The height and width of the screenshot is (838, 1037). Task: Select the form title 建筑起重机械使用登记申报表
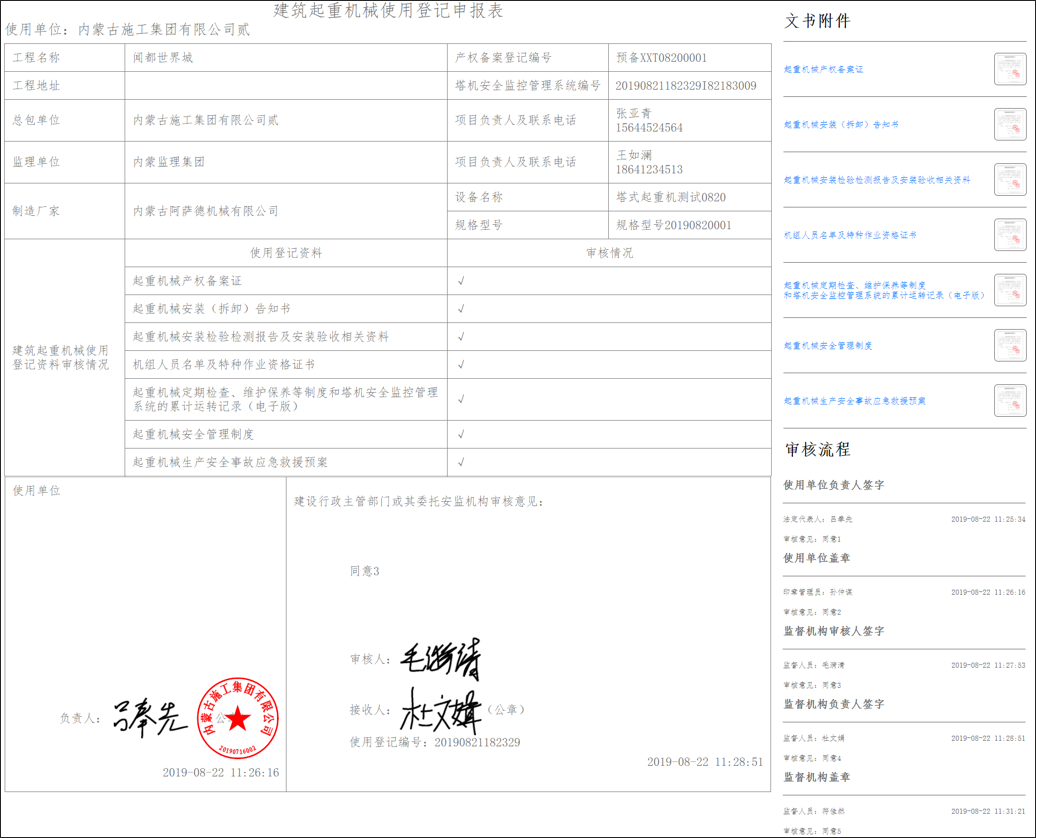388,11
